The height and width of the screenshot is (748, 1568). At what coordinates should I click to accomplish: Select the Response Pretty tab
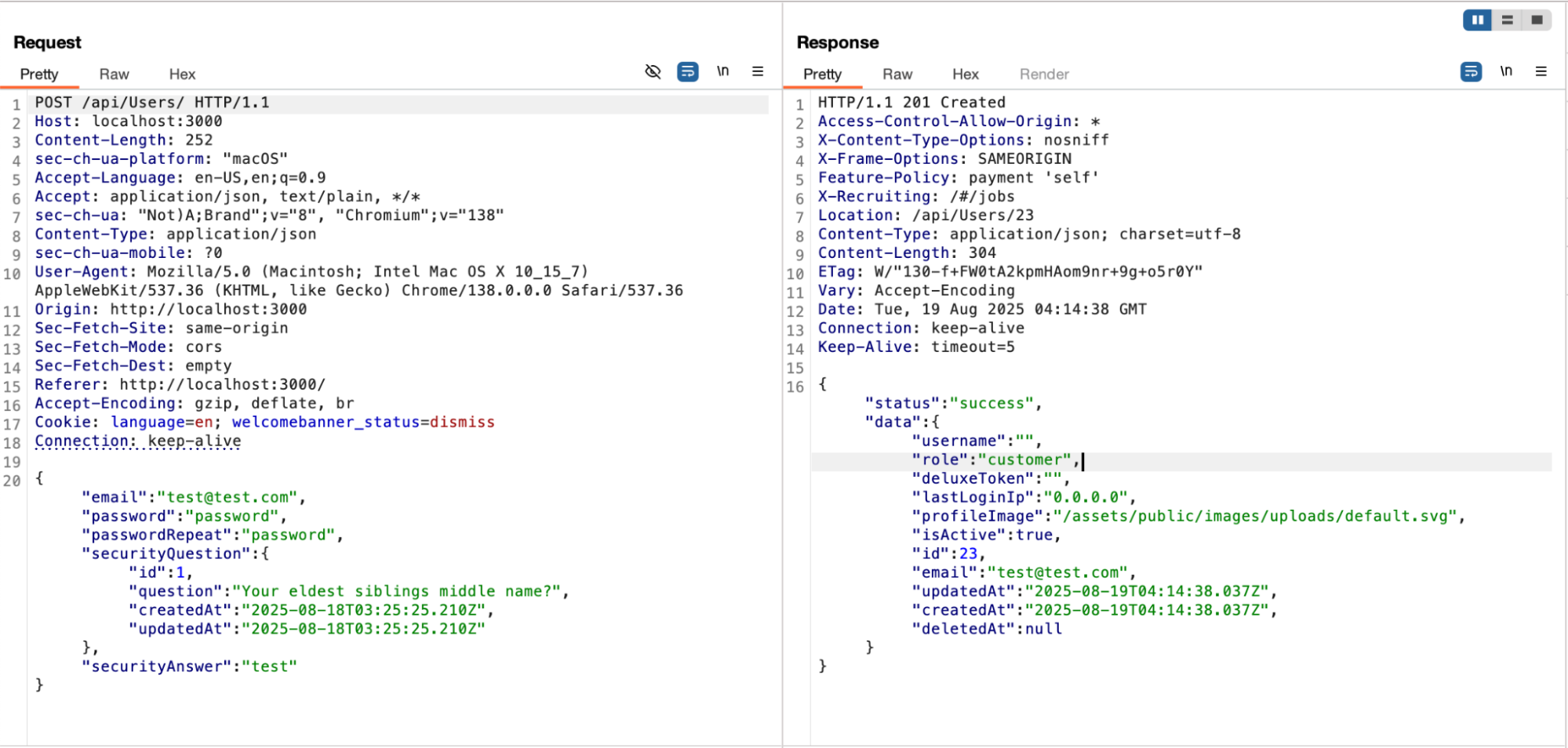tap(822, 74)
